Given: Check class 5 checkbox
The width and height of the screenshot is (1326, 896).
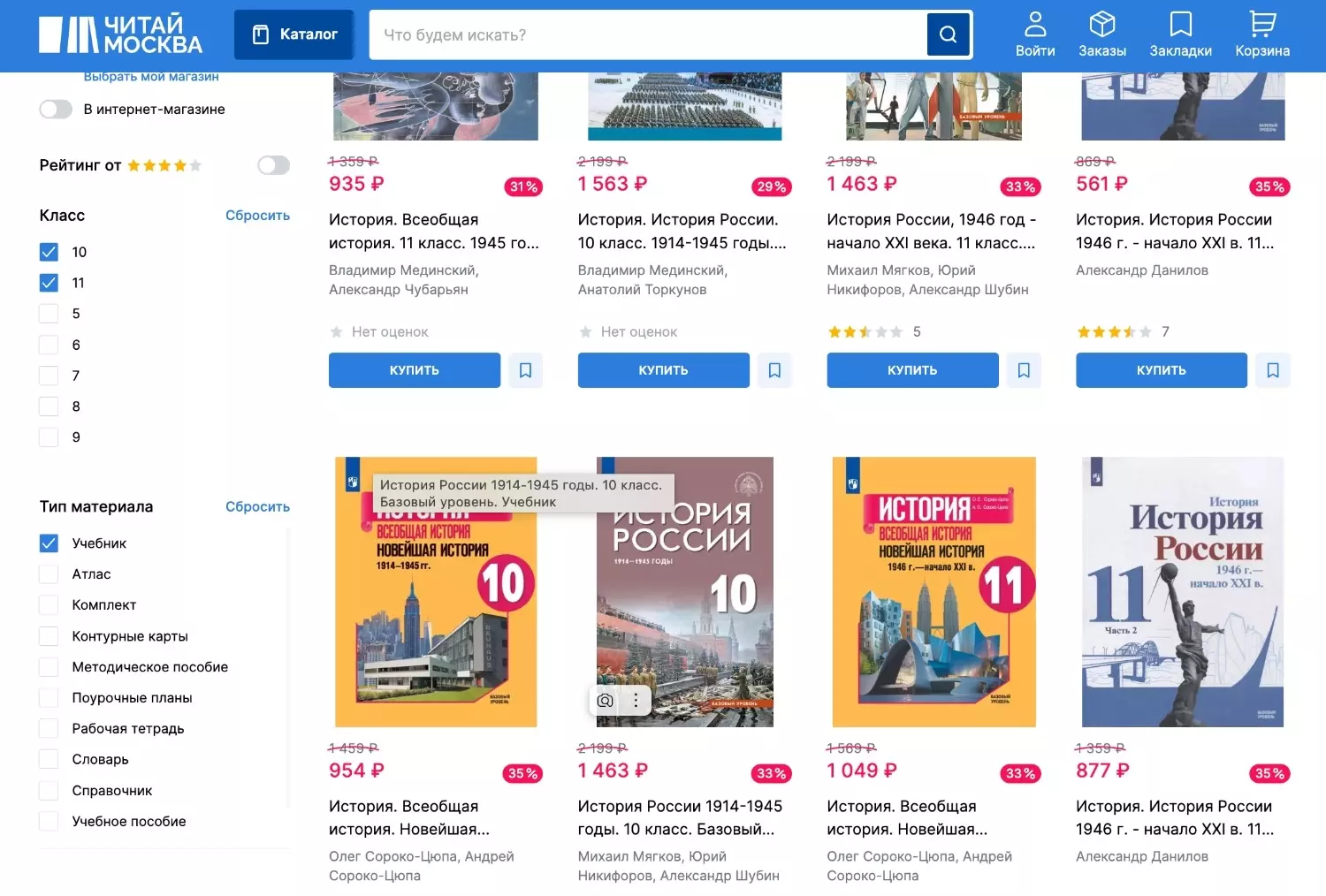Looking at the screenshot, I should [x=49, y=314].
